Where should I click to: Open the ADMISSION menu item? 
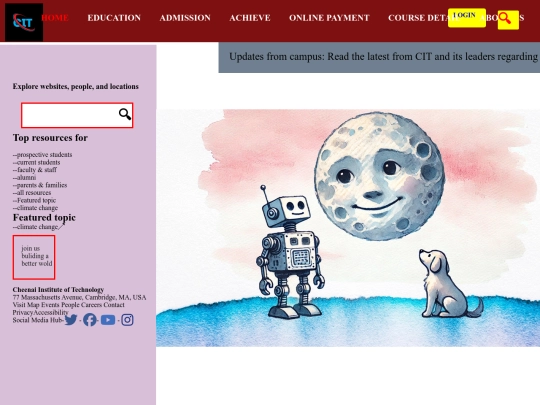click(x=185, y=18)
